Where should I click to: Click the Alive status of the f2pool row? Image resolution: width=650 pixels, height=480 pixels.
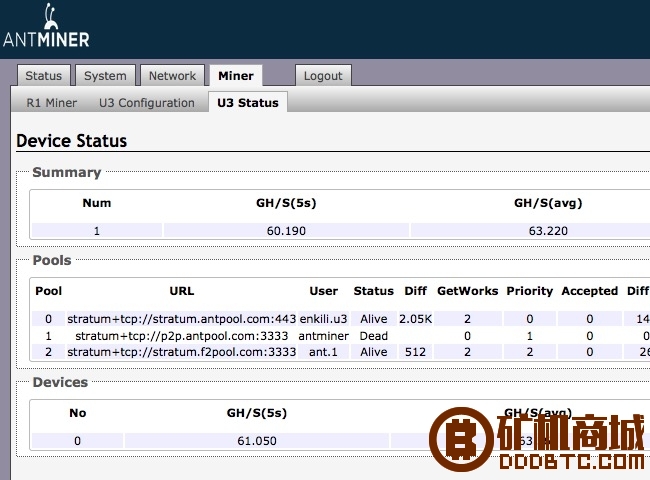tap(374, 352)
